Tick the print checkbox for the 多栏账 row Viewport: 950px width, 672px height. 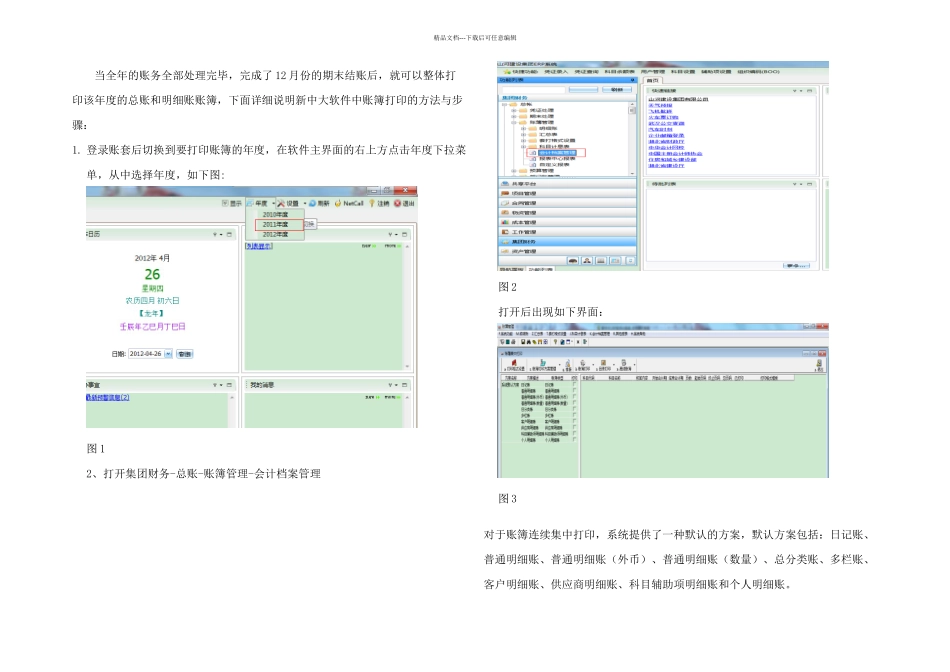point(574,415)
